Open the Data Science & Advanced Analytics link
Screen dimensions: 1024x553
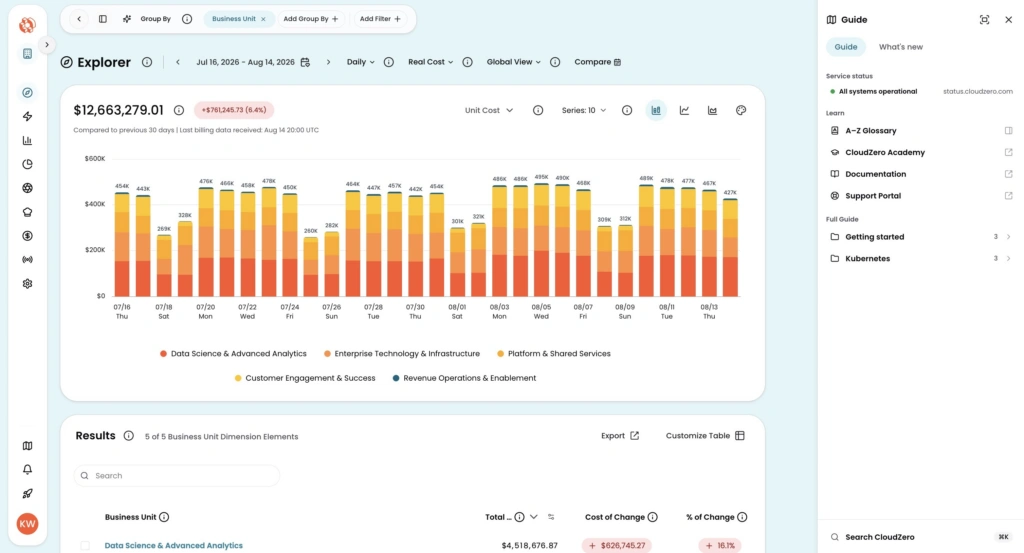tap(174, 545)
